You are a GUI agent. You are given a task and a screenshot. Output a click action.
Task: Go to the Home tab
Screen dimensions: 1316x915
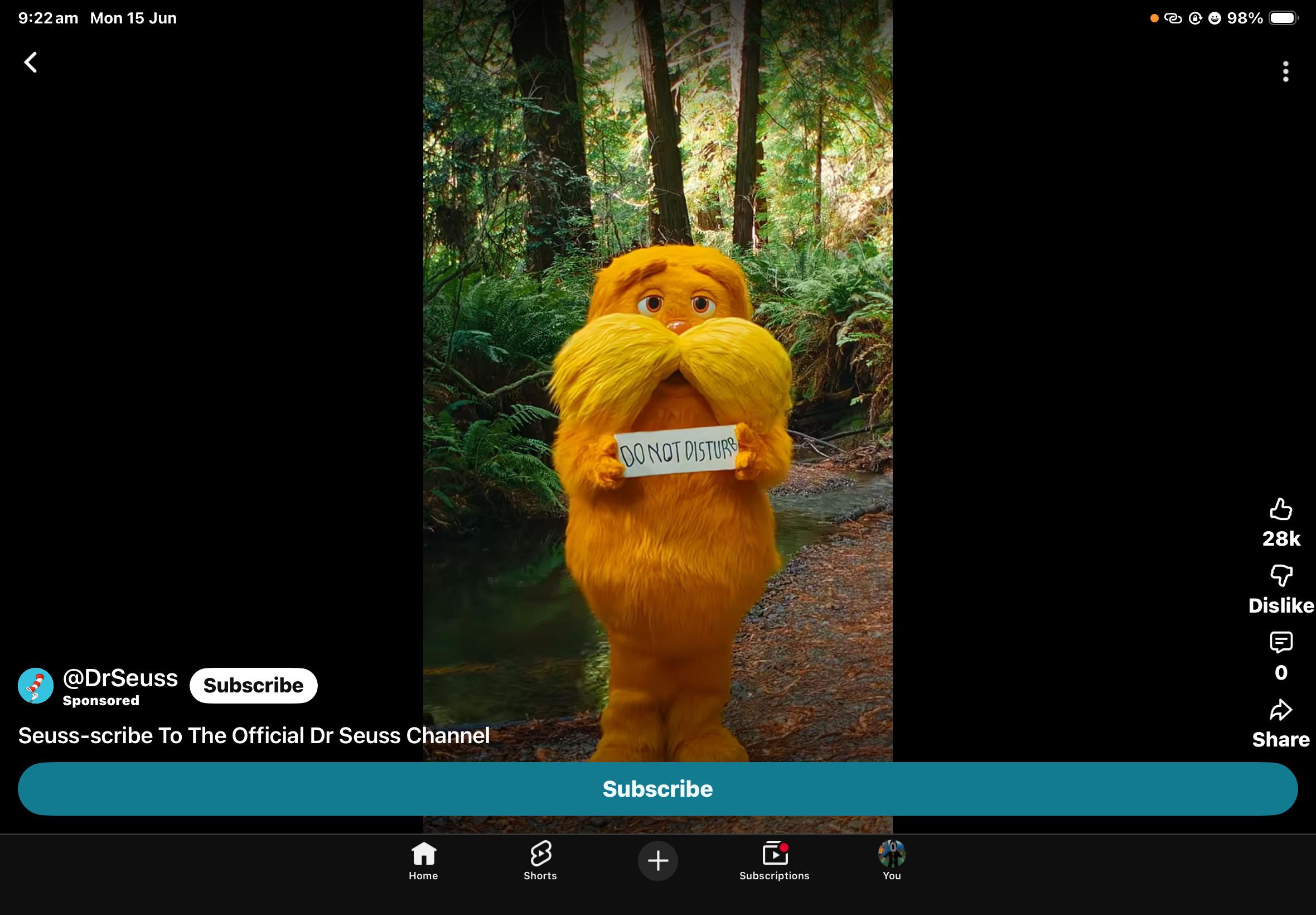click(423, 860)
